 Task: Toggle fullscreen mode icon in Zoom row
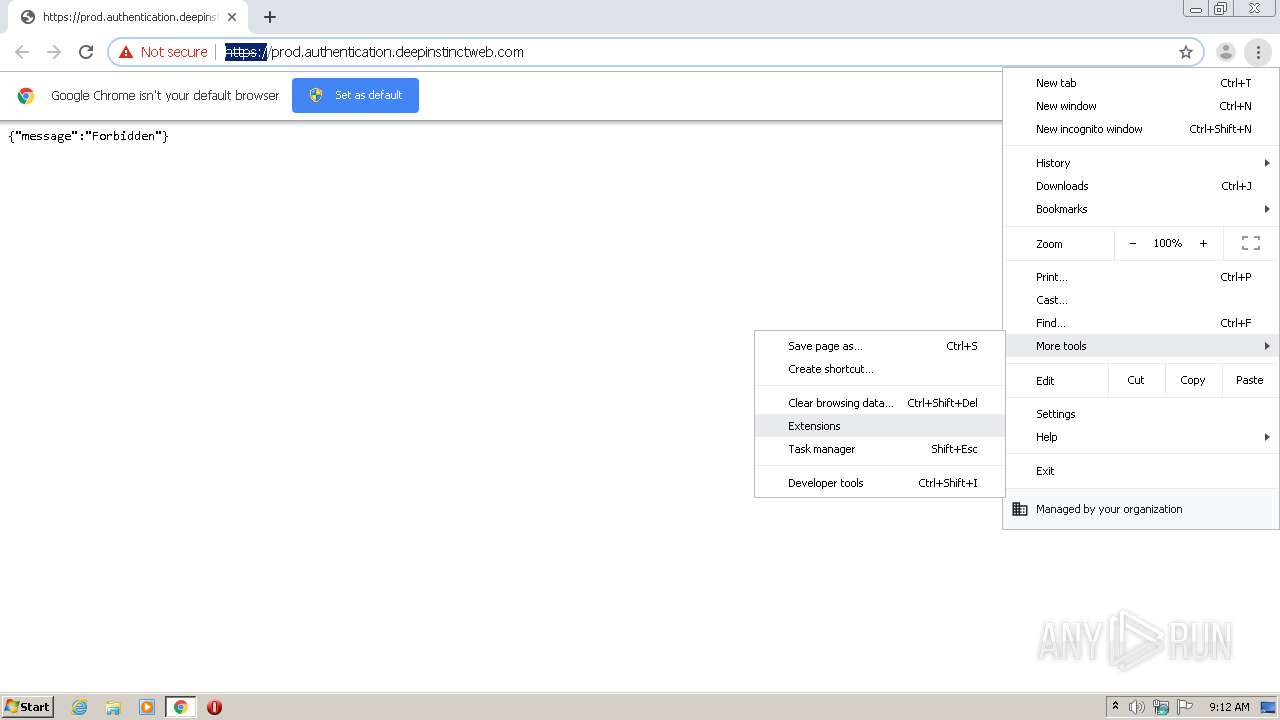pos(1250,243)
